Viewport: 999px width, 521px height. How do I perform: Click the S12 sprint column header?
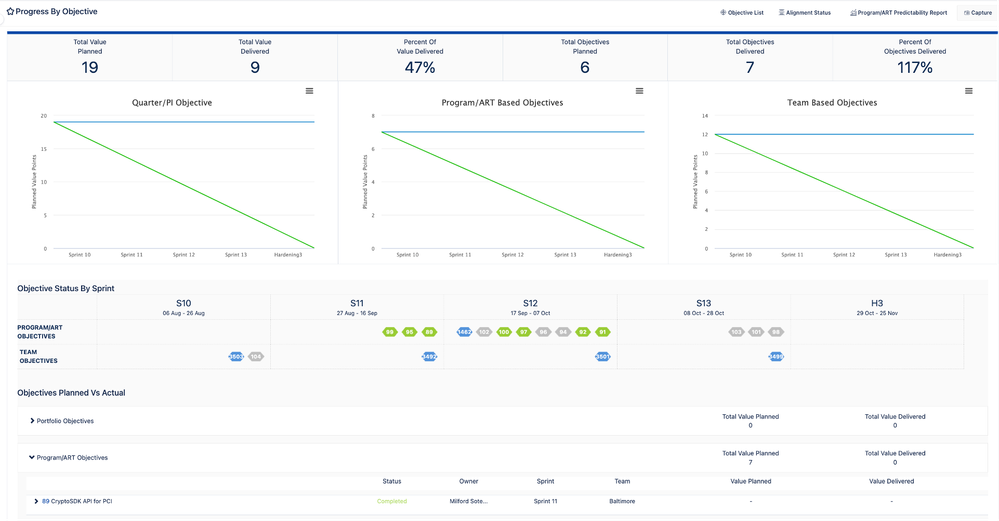(x=530, y=307)
